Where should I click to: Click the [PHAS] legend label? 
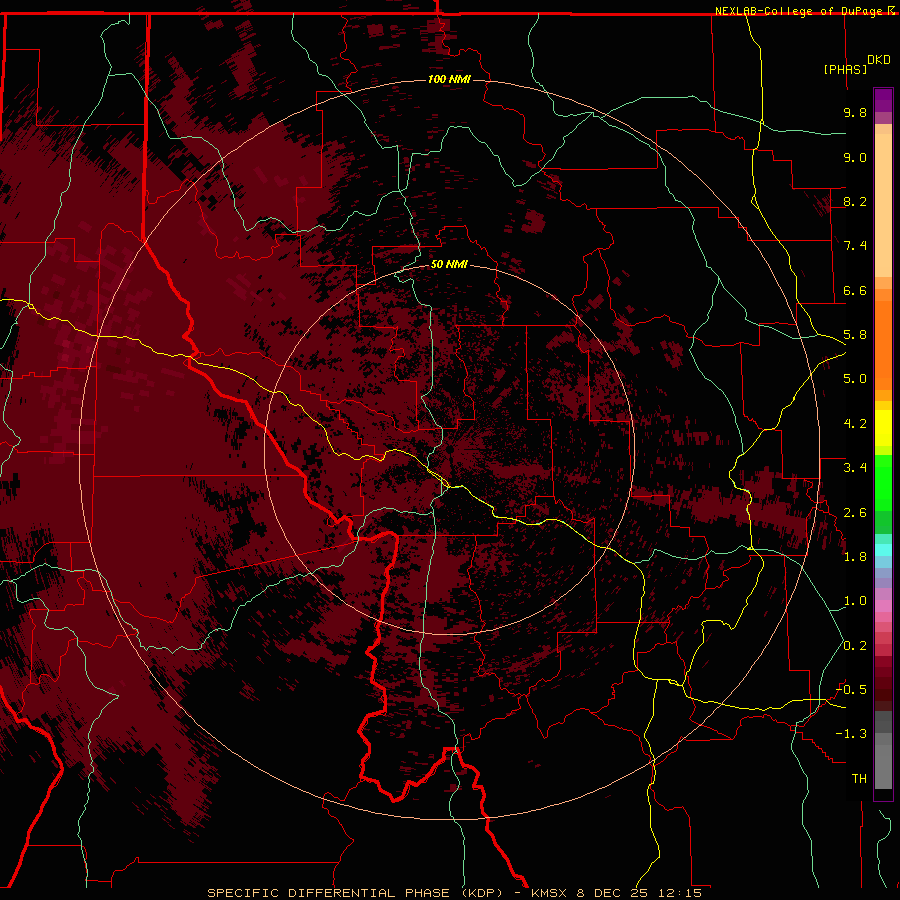click(x=845, y=69)
